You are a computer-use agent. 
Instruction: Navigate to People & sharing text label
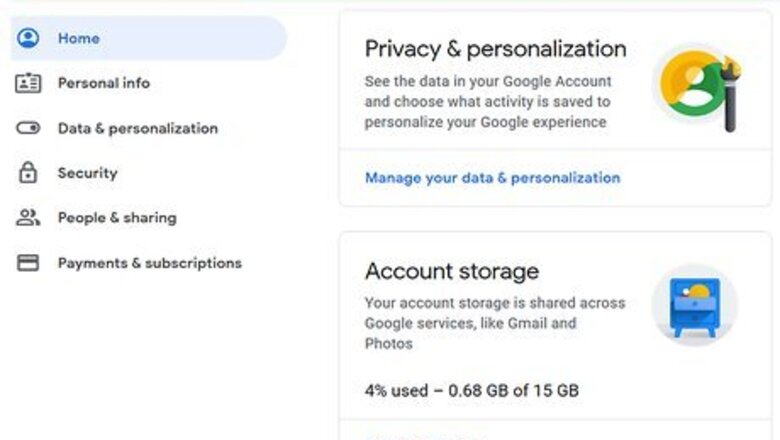[116, 218]
